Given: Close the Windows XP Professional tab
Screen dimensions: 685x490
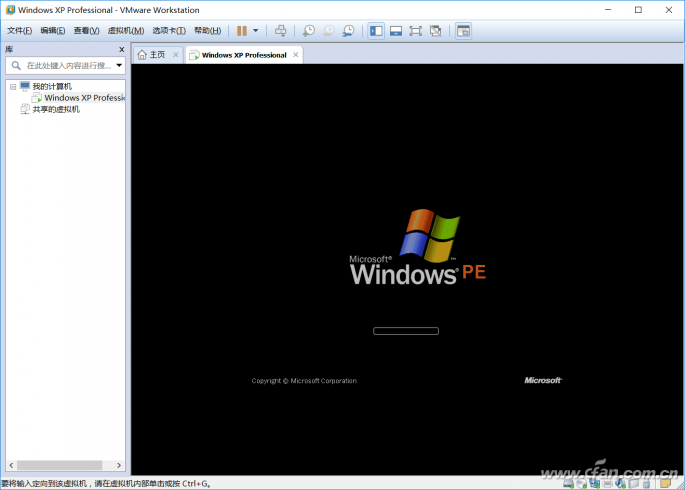Looking at the screenshot, I should point(296,55).
